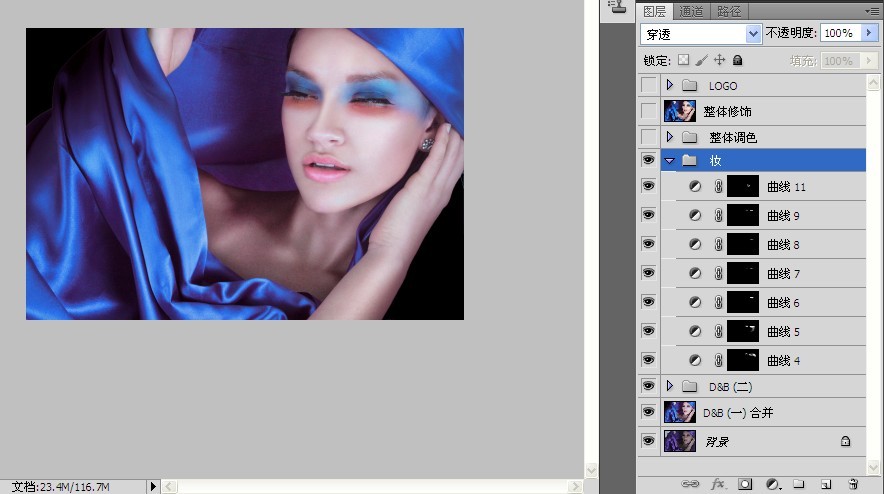Image resolution: width=884 pixels, height=494 pixels.
Task: Click layers panel scroll up arrow
Action: tap(873, 83)
